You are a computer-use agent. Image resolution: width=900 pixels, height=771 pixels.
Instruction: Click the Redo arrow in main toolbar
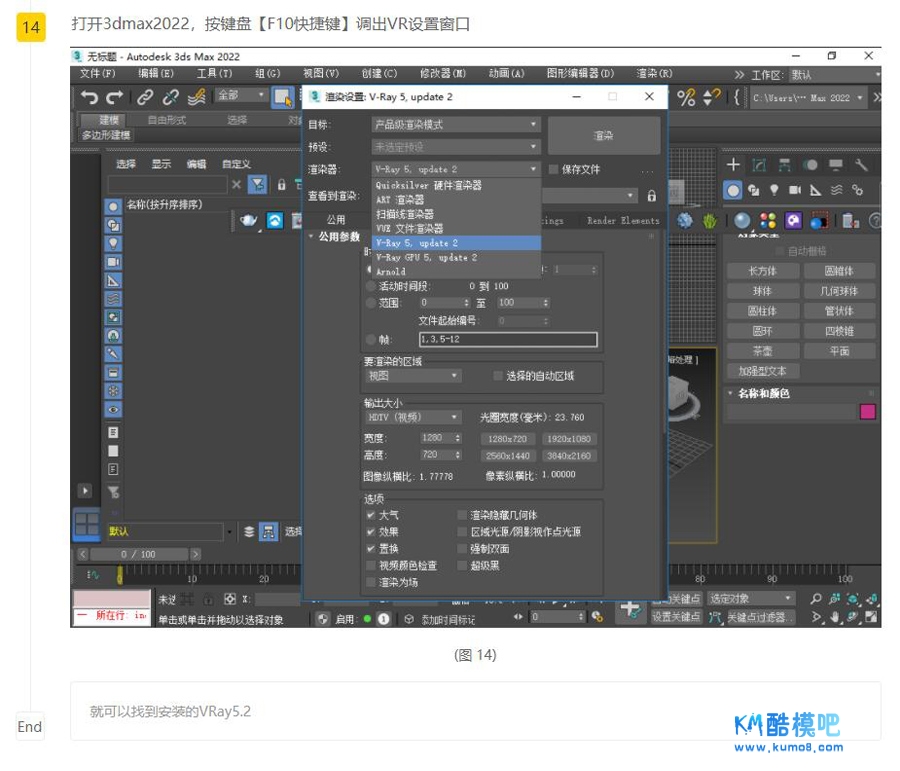coord(114,97)
